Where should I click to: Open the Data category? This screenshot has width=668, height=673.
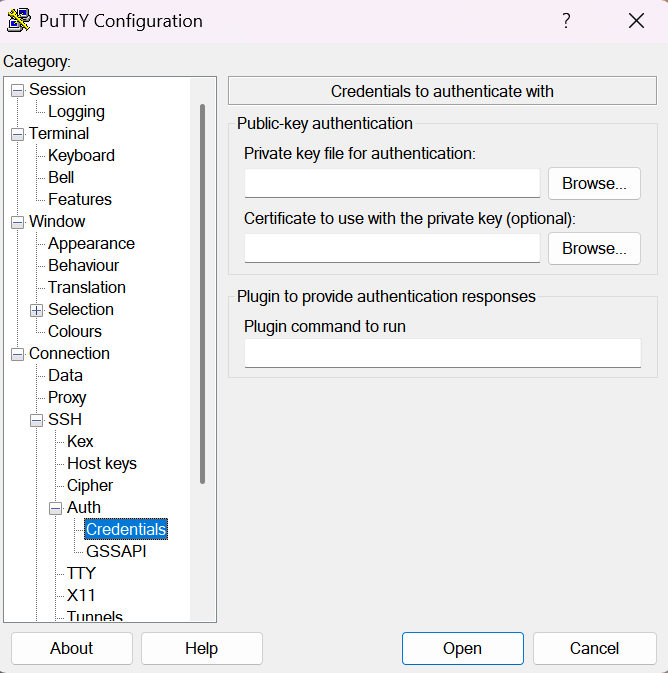[65, 375]
